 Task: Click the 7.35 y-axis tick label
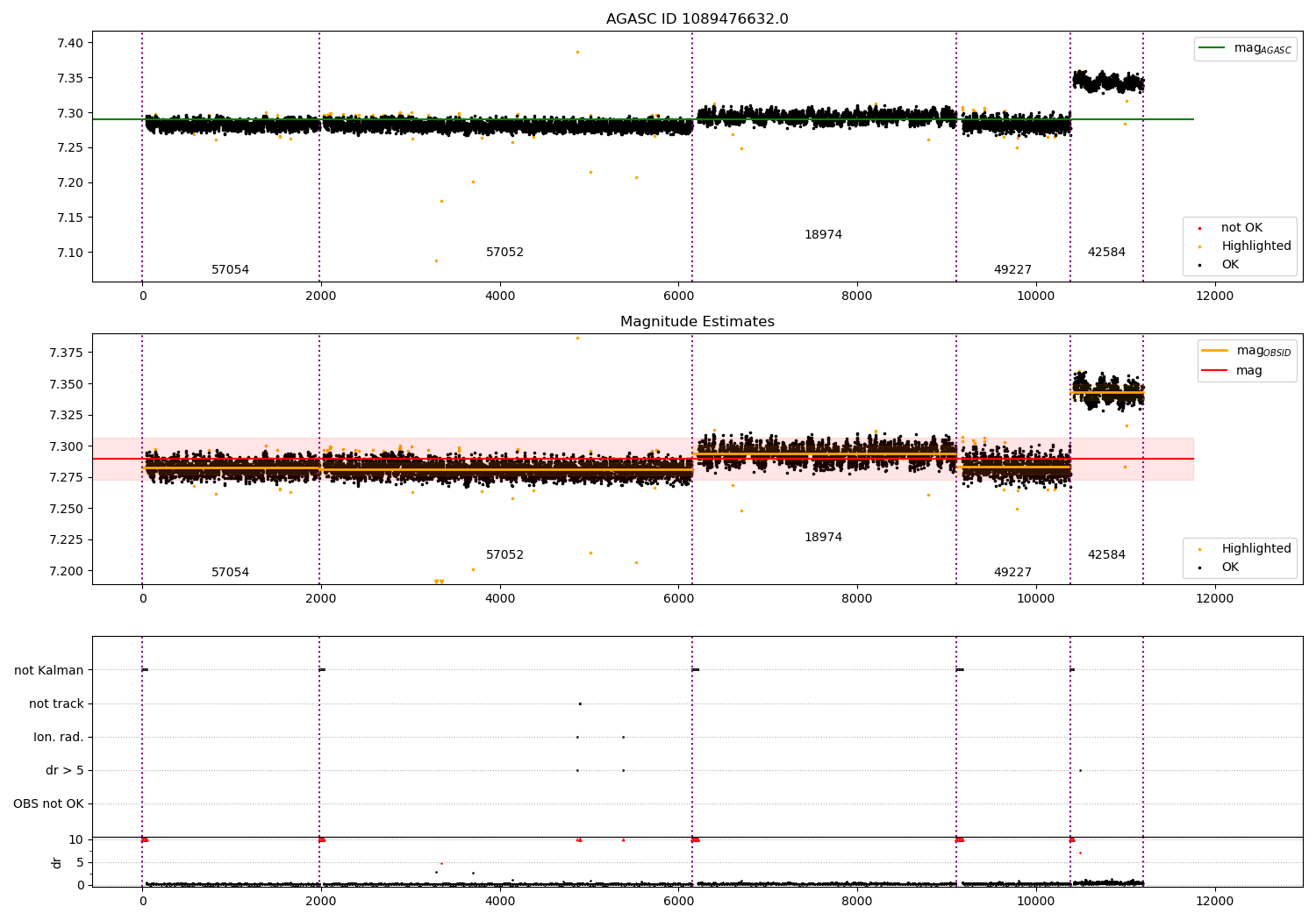pos(69,78)
